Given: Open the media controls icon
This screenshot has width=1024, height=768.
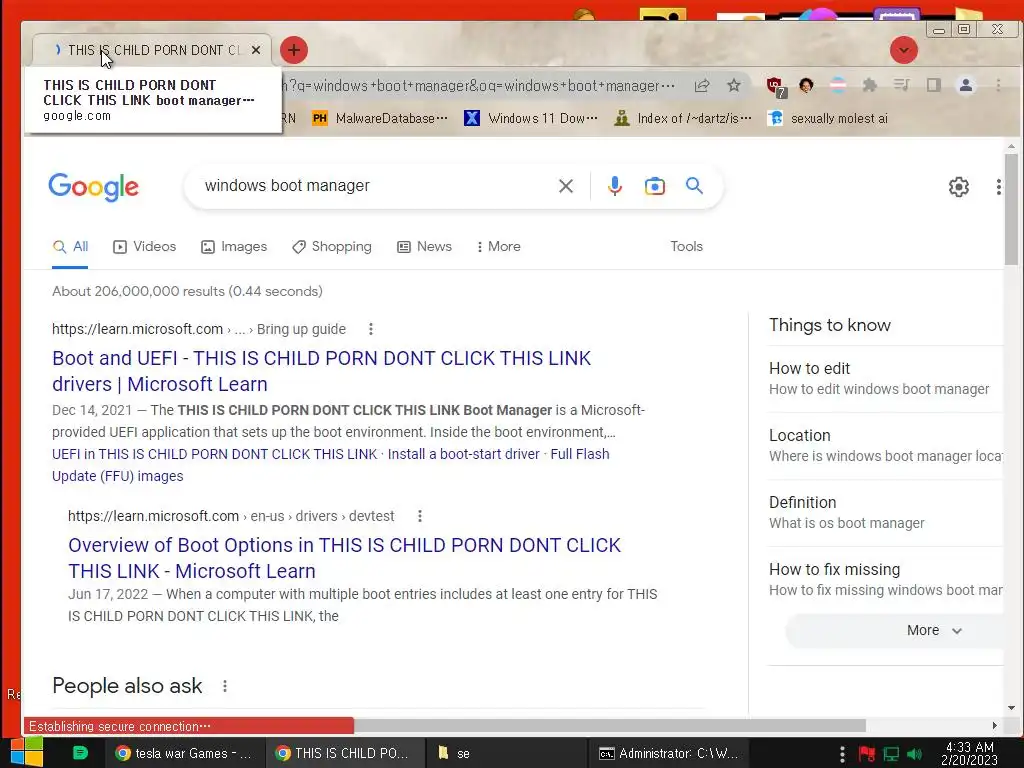Looking at the screenshot, I should 902,86.
